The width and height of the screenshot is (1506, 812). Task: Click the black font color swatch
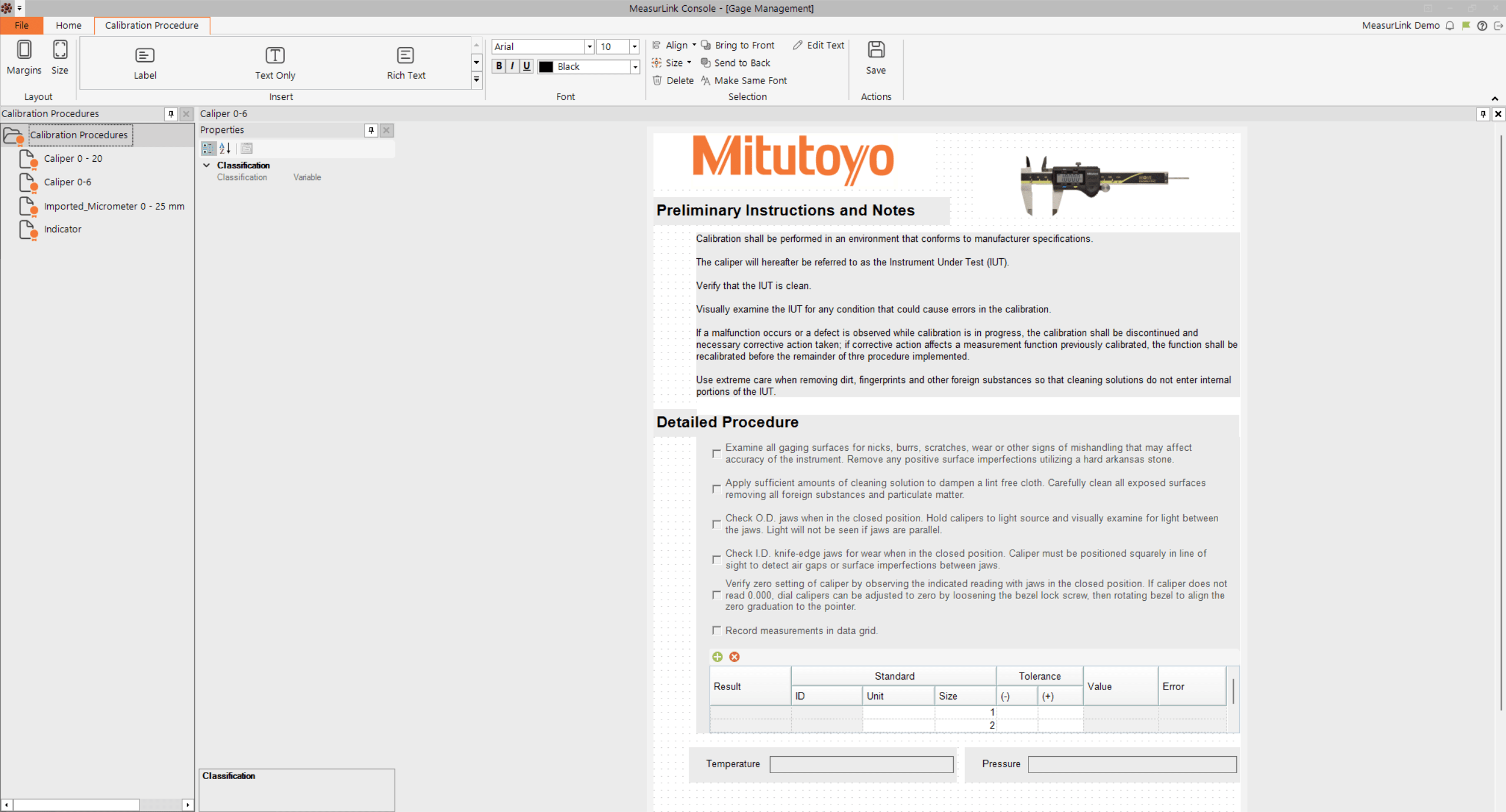[546, 67]
